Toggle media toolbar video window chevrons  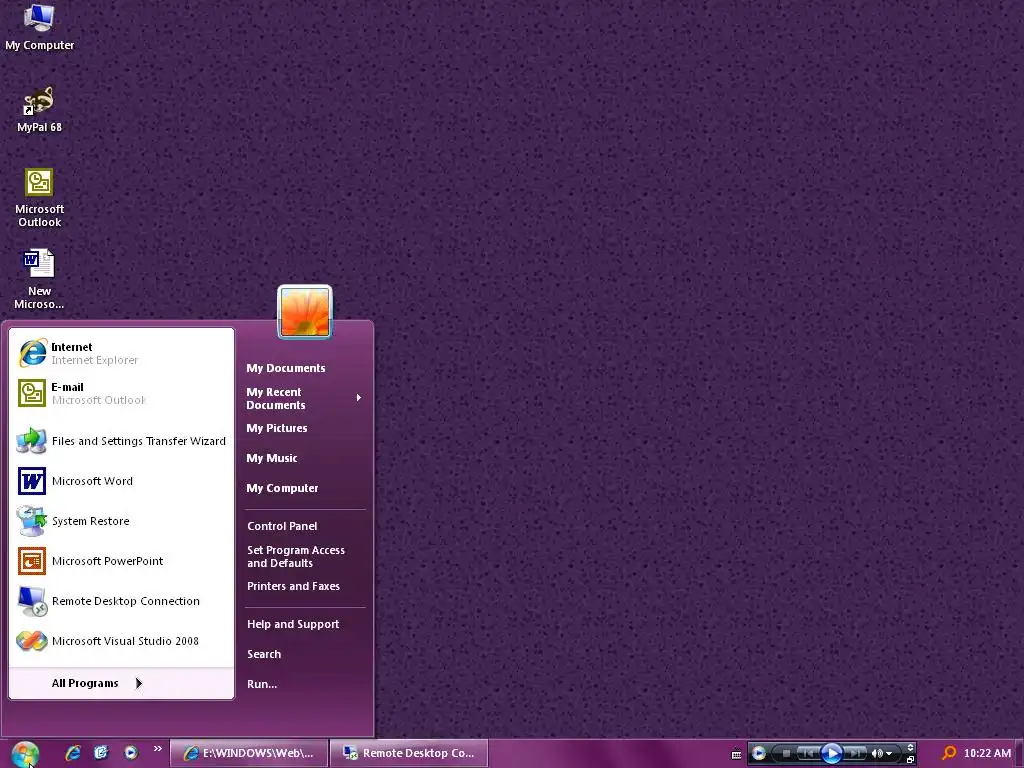(x=910, y=748)
